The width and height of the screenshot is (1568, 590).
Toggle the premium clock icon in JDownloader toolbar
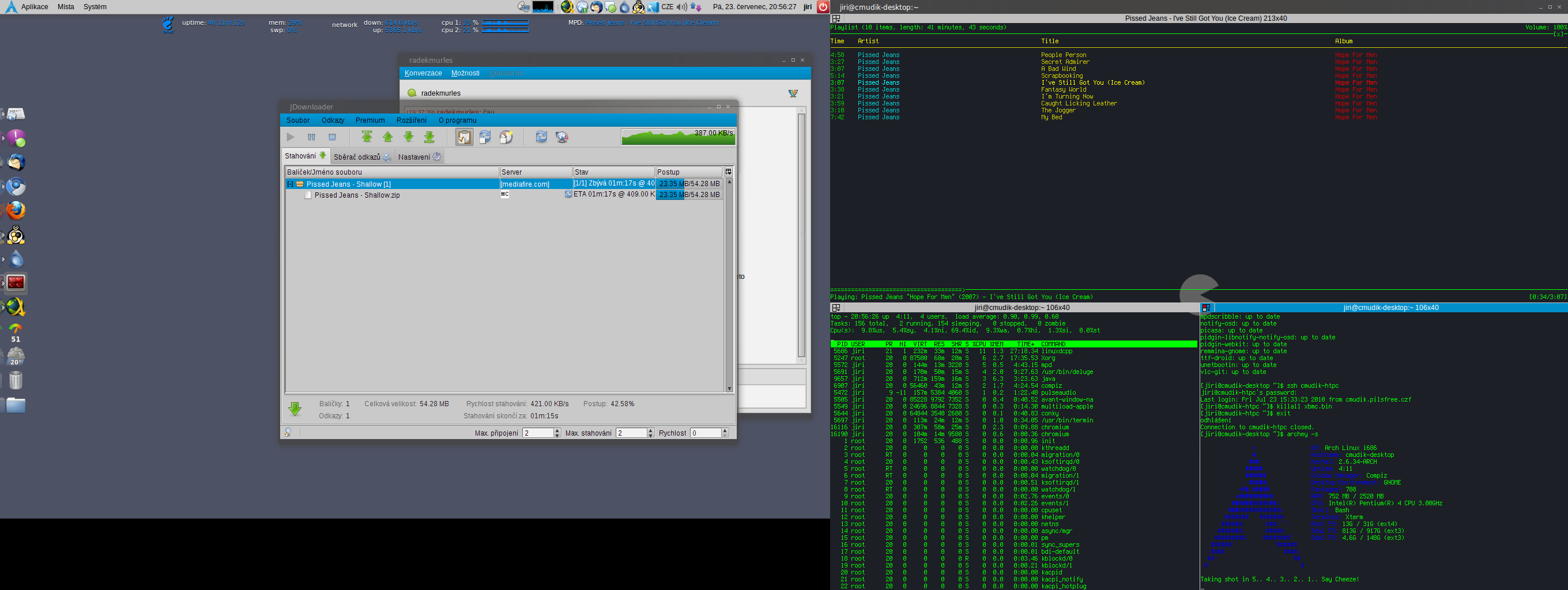(506, 138)
